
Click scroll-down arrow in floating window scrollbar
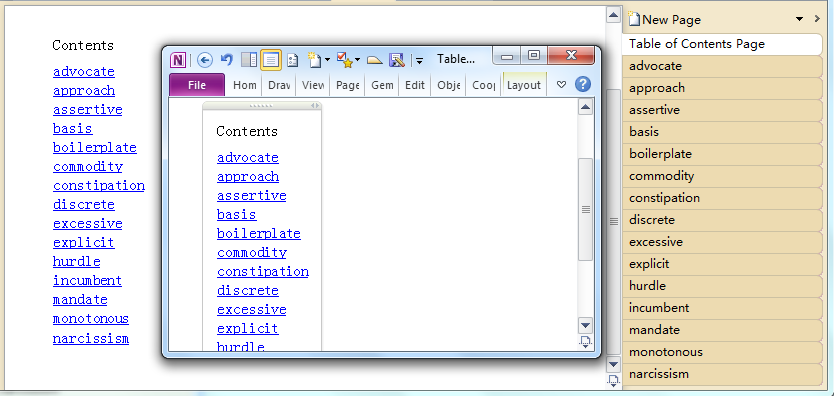586,325
